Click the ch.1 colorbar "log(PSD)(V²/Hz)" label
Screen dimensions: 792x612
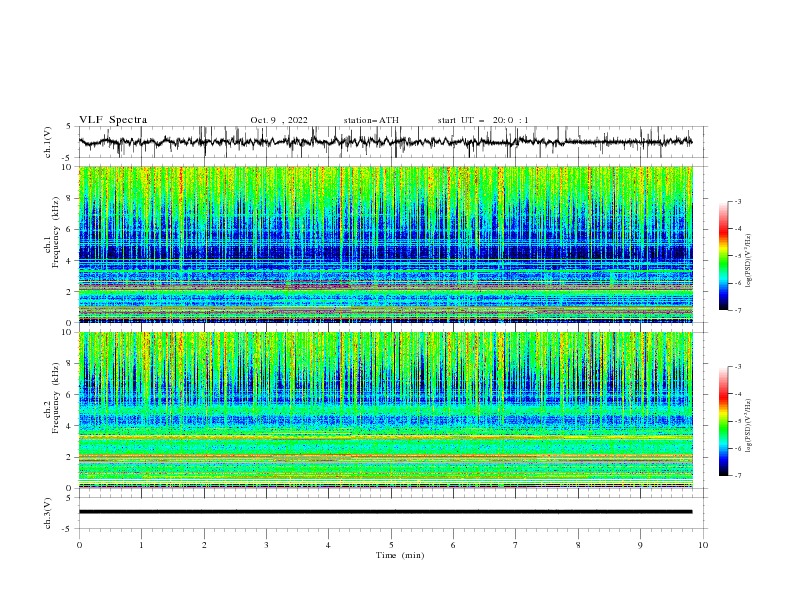tap(749, 261)
